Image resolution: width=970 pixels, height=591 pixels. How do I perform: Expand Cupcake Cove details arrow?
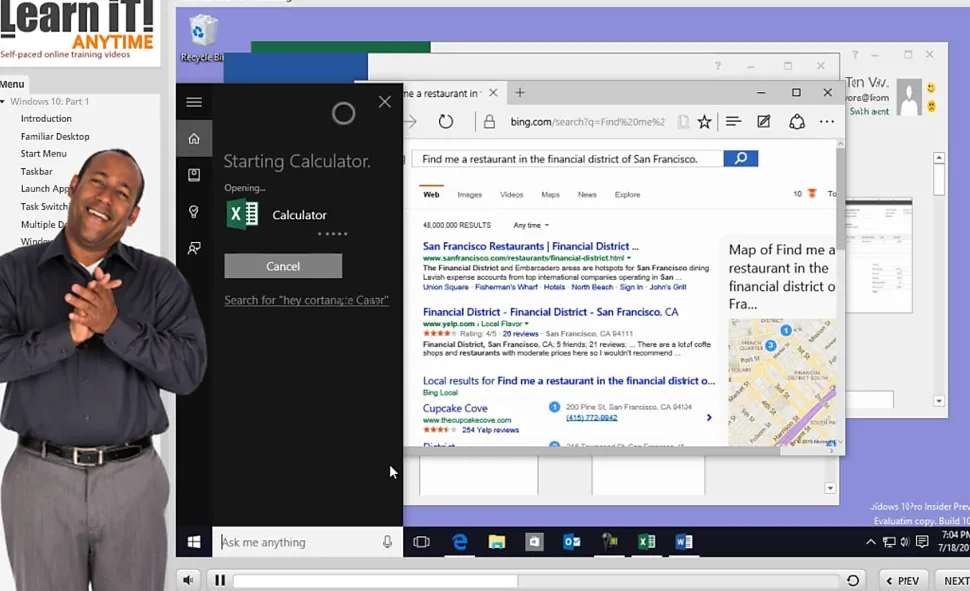709,417
